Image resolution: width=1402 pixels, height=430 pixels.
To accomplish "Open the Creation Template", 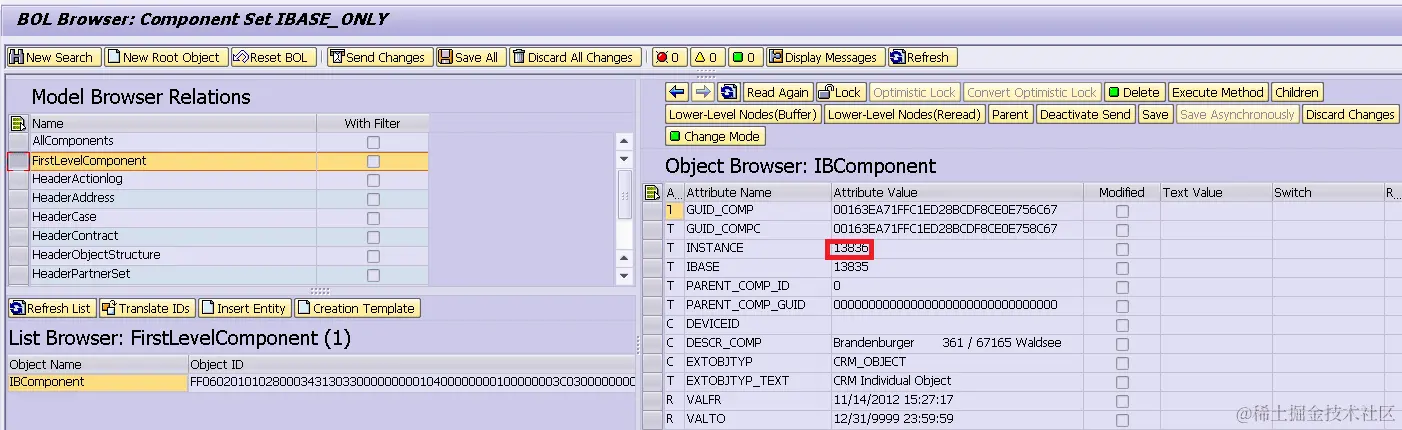I will pos(357,308).
